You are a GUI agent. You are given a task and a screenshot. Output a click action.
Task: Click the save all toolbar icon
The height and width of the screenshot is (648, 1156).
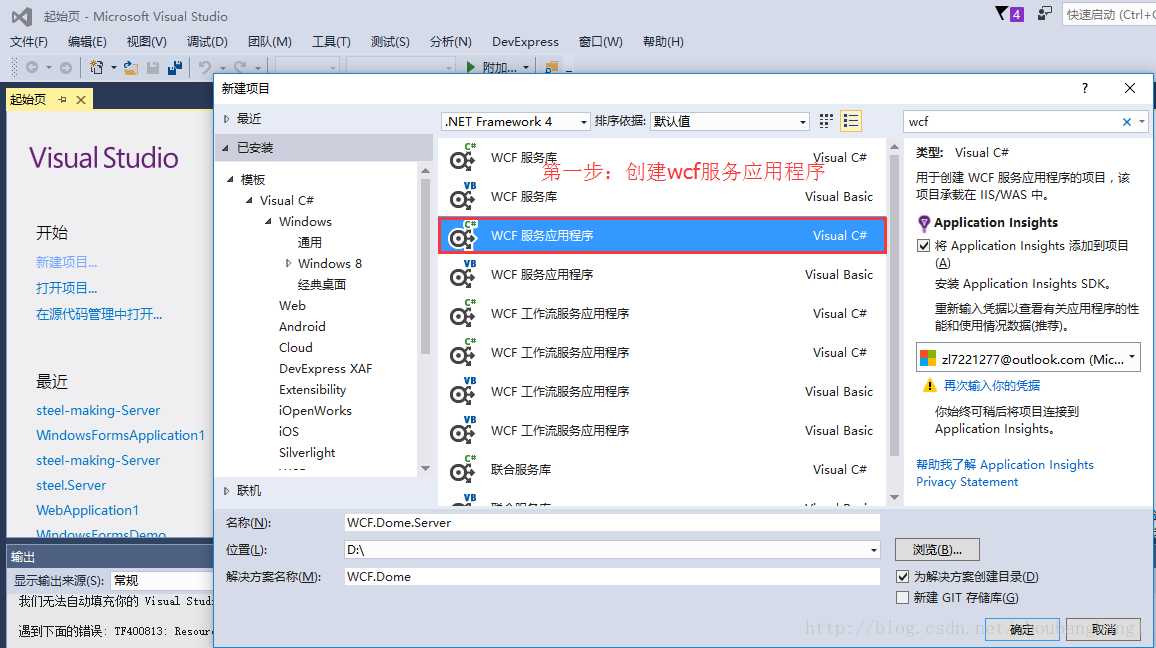(x=175, y=67)
